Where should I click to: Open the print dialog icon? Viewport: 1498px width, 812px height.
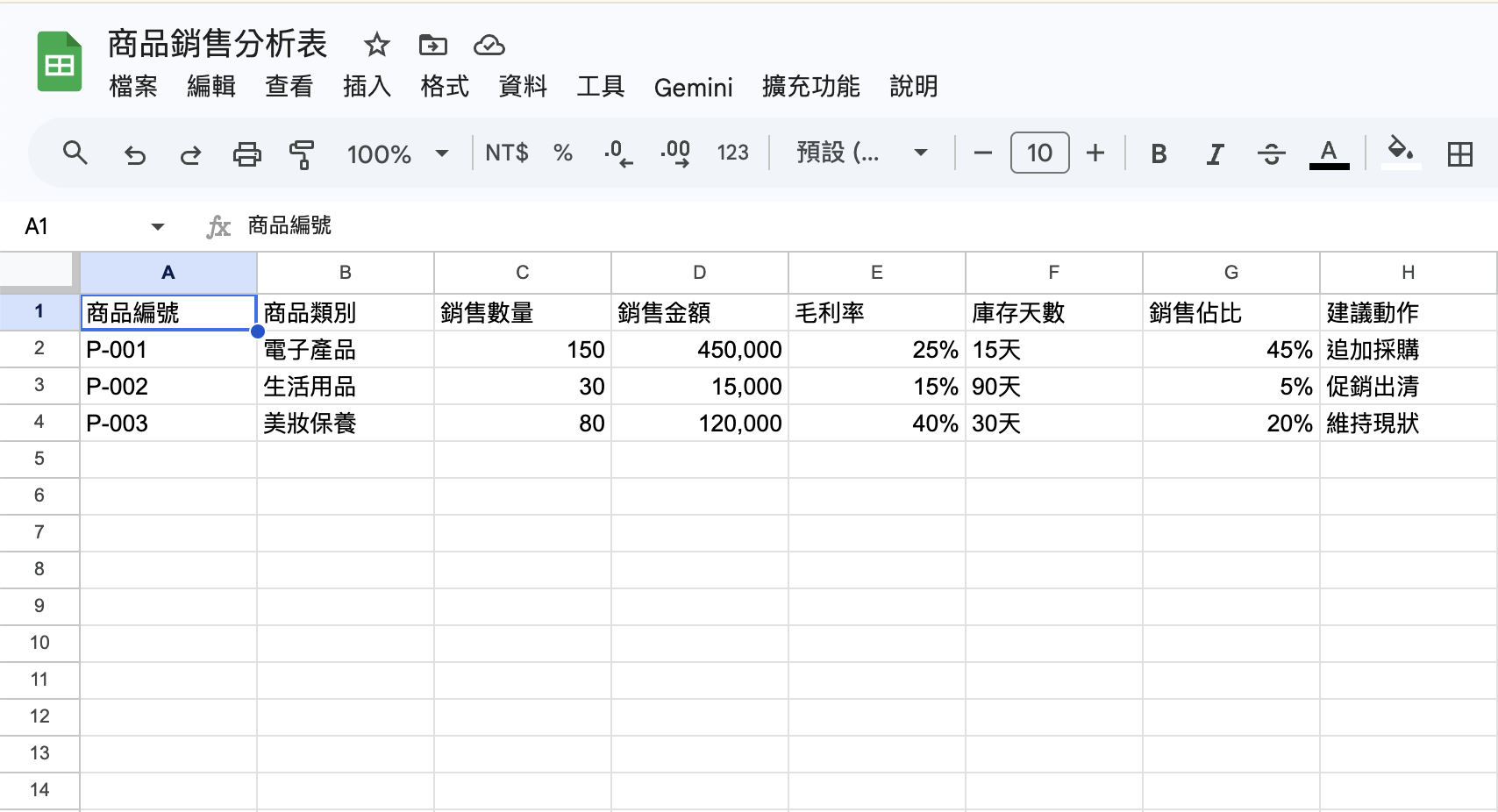pos(246,153)
